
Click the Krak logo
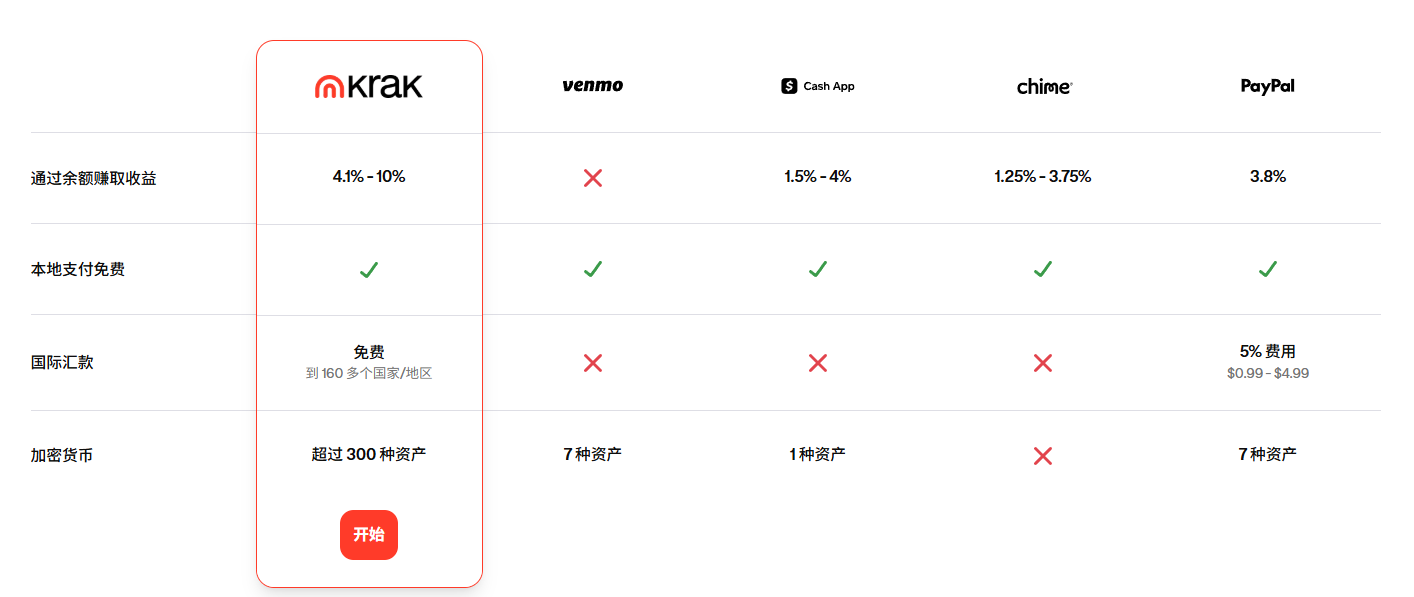pyautogui.click(x=369, y=87)
